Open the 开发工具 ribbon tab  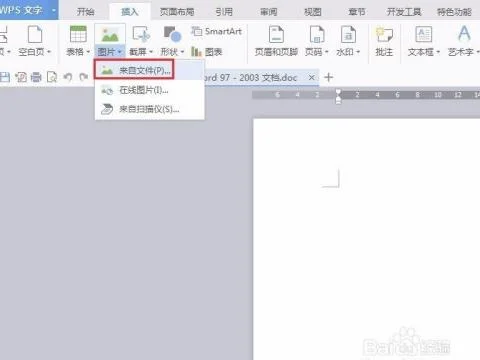[x=404, y=12]
